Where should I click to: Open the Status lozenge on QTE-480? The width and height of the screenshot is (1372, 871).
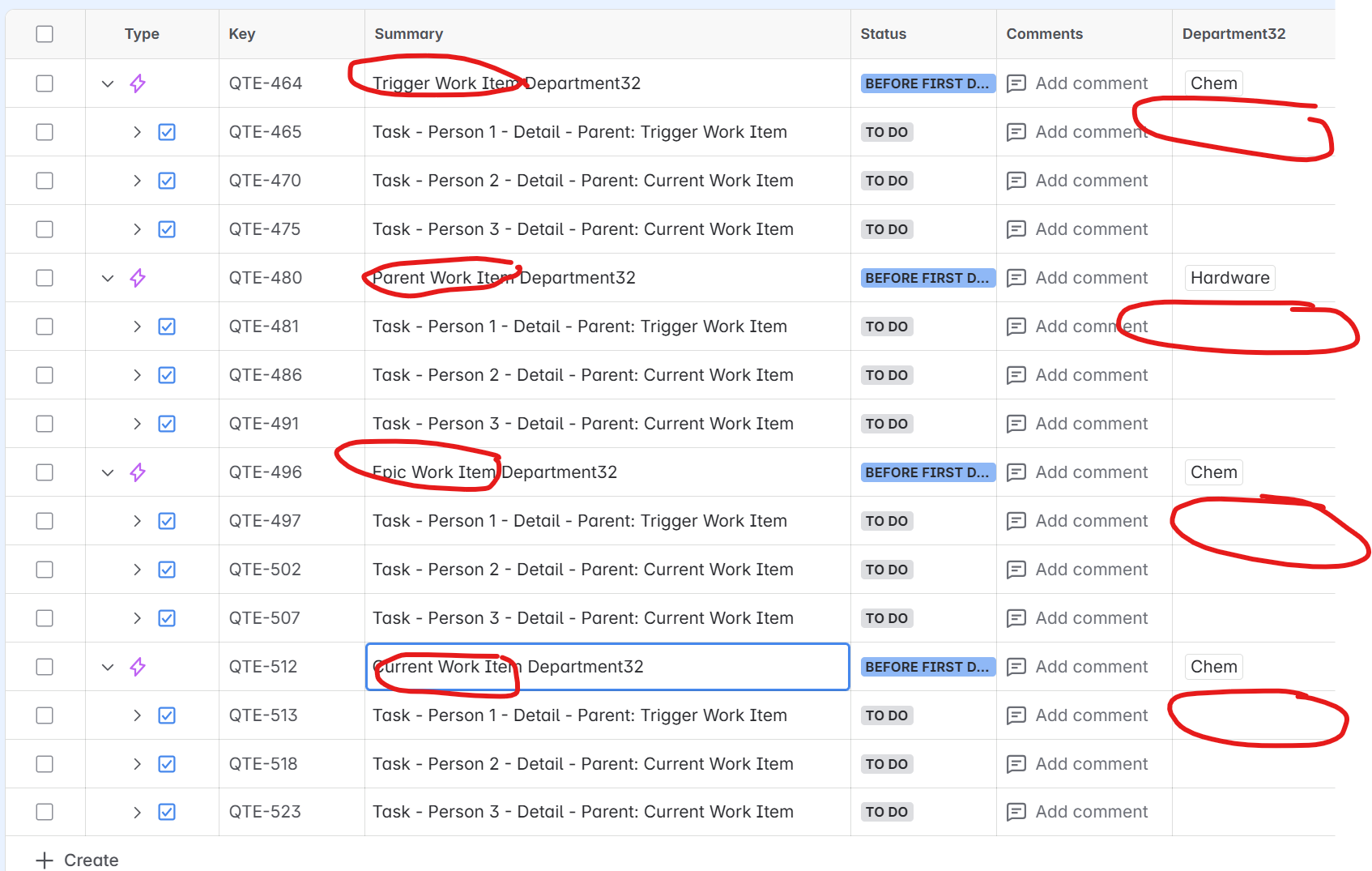tap(927, 277)
